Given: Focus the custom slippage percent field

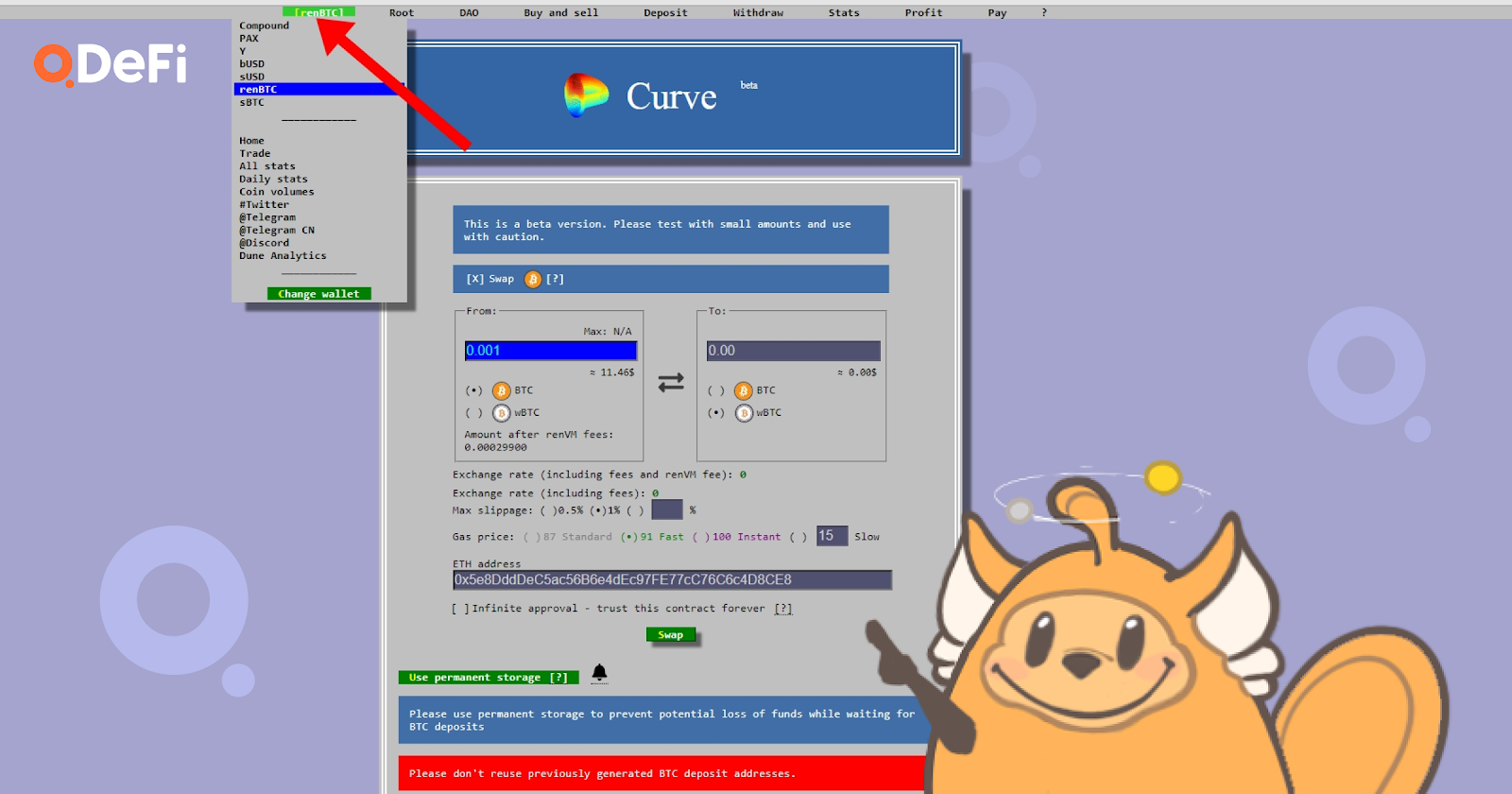Looking at the screenshot, I should [667, 509].
